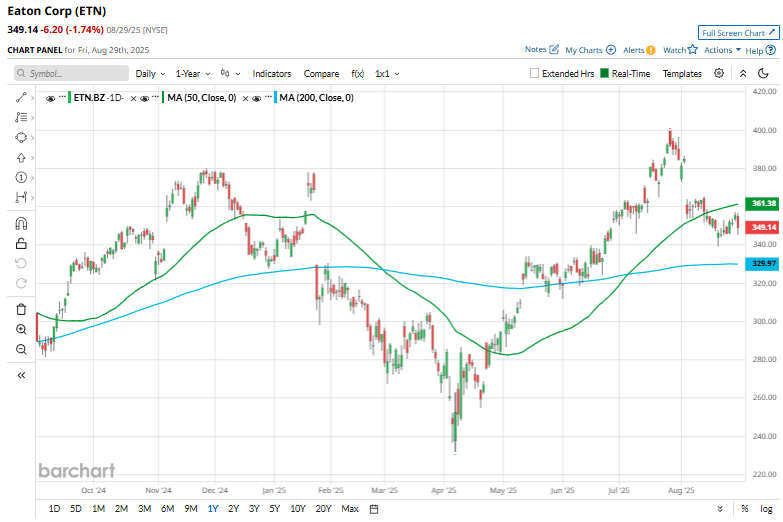Select the Max range tab

[350, 509]
